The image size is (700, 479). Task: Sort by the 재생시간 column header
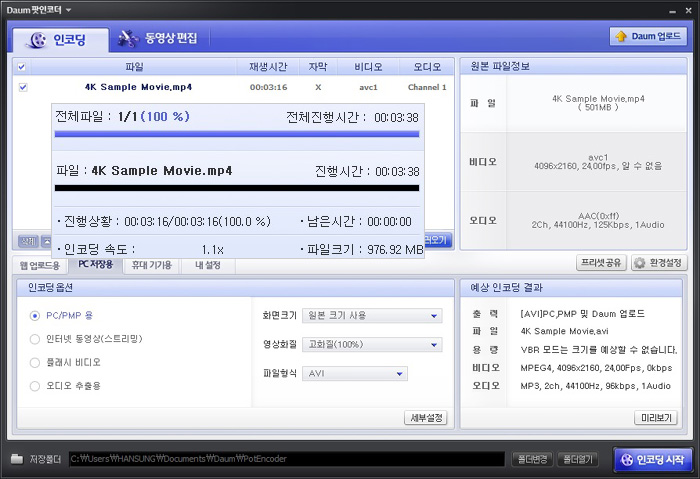[x=268, y=67]
